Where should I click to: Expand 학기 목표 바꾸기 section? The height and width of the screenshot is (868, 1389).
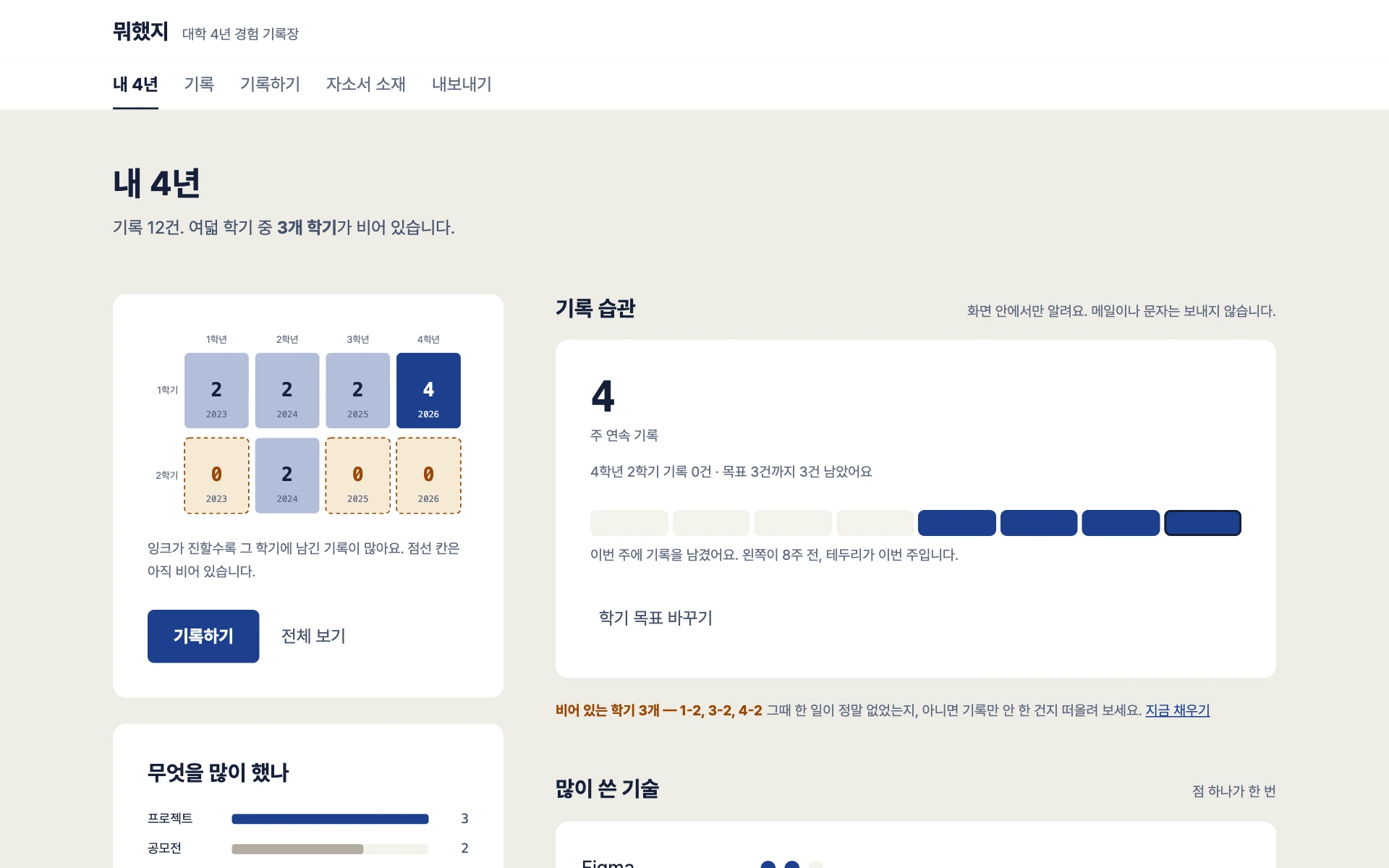point(655,618)
